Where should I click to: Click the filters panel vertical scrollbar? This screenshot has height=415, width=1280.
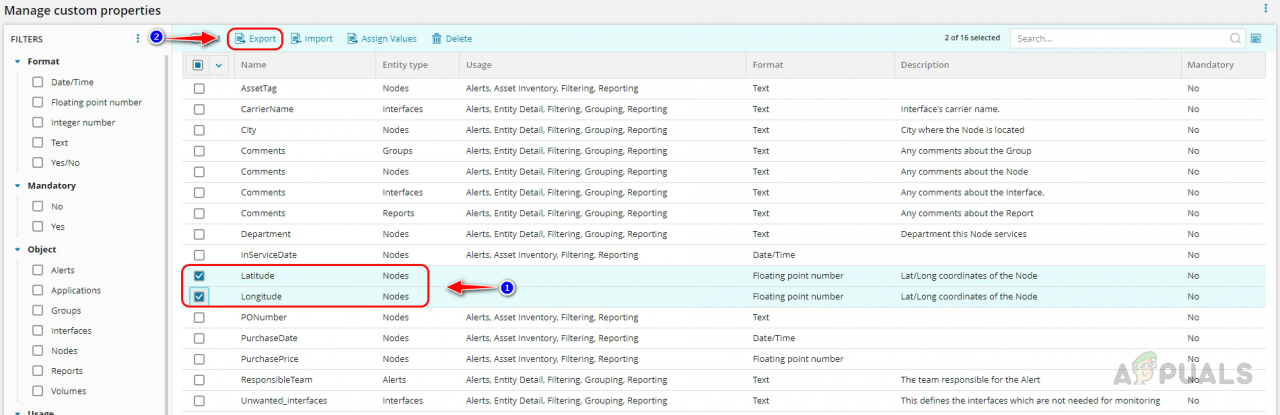coord(167,200)
